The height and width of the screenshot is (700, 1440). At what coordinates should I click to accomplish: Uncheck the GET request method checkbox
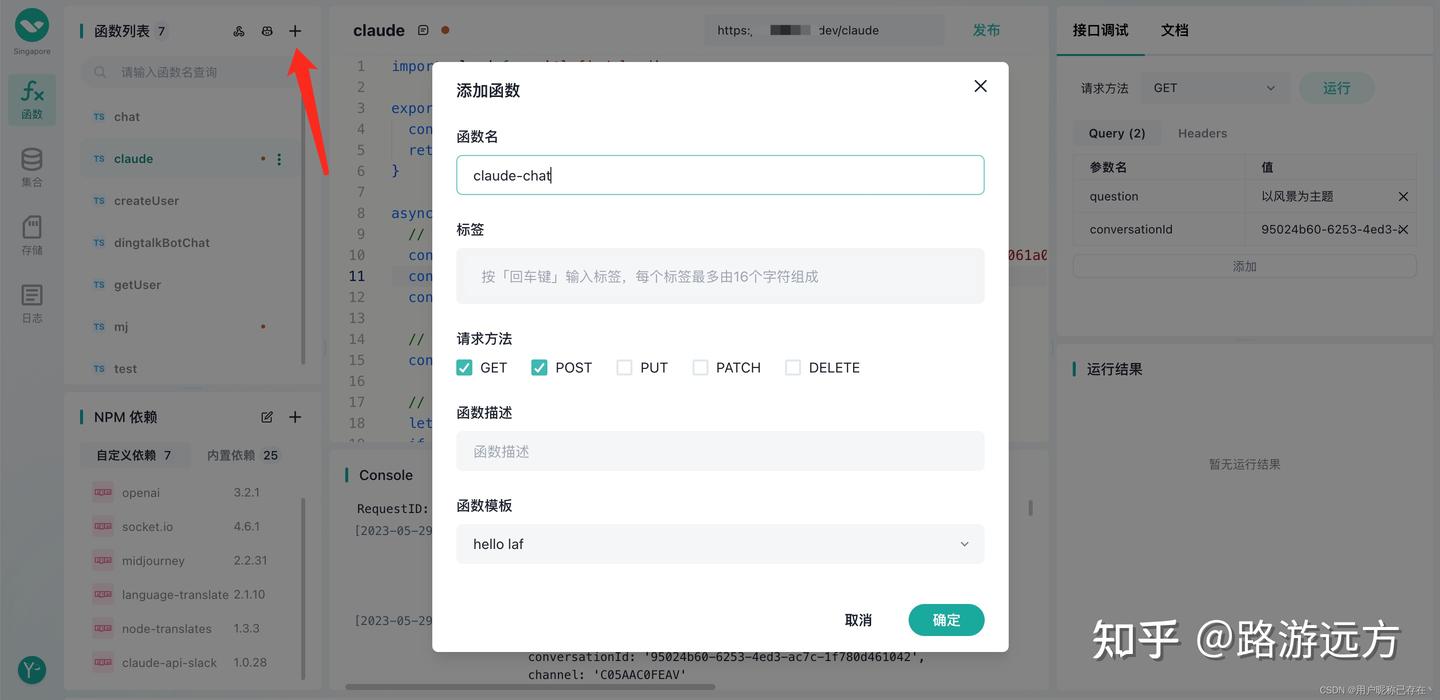point(464,367)
